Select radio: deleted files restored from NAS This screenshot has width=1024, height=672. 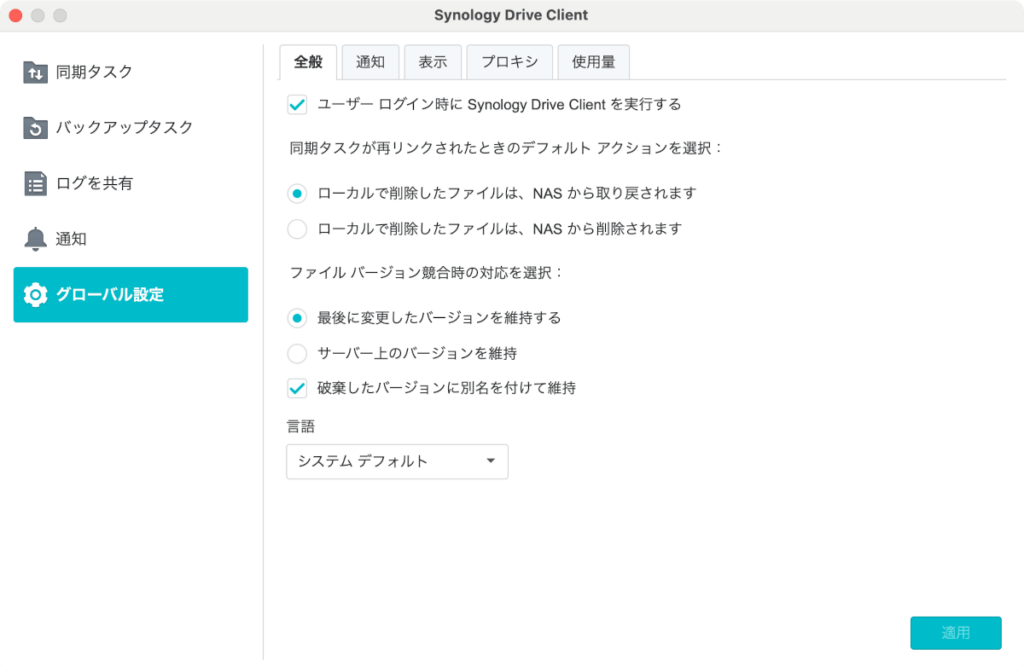(x=297, y=193)
